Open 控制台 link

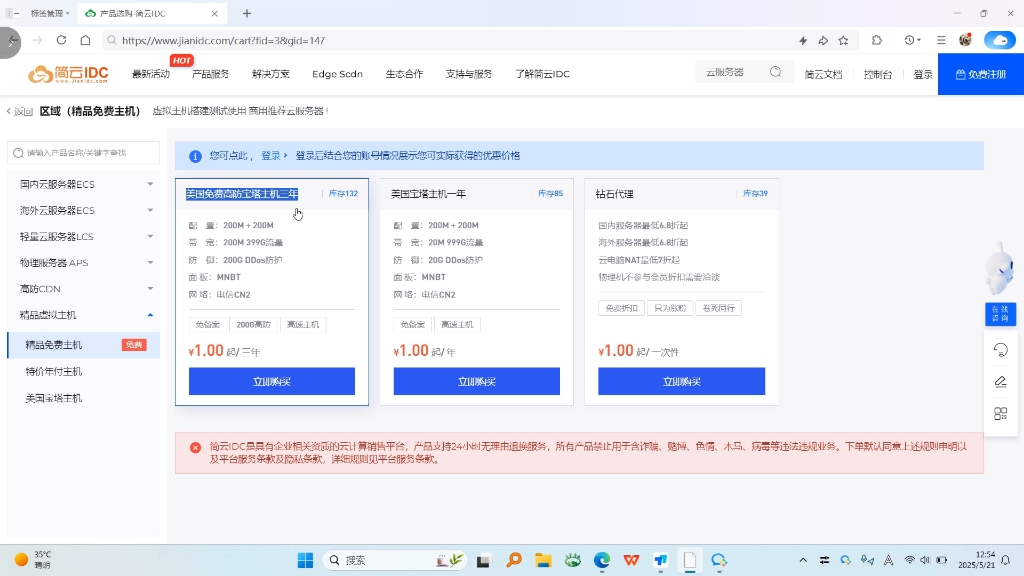pos(878,74)
